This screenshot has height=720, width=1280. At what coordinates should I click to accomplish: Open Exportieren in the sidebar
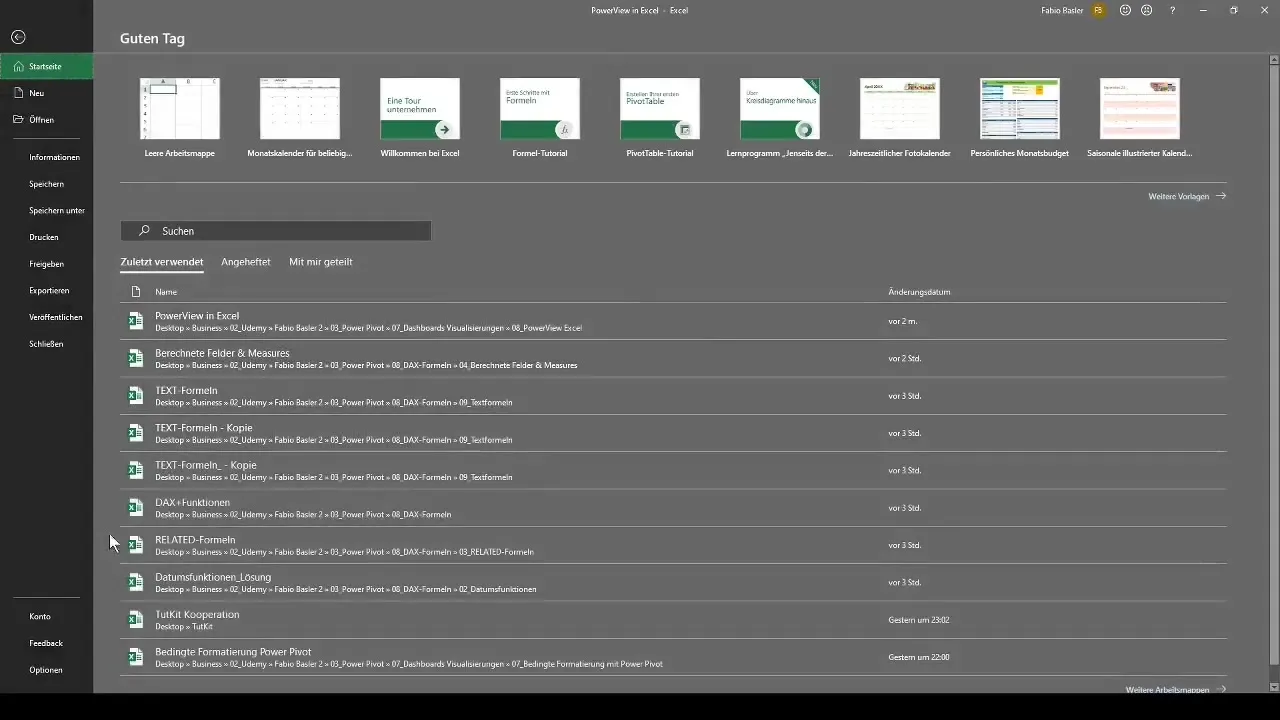50,290
